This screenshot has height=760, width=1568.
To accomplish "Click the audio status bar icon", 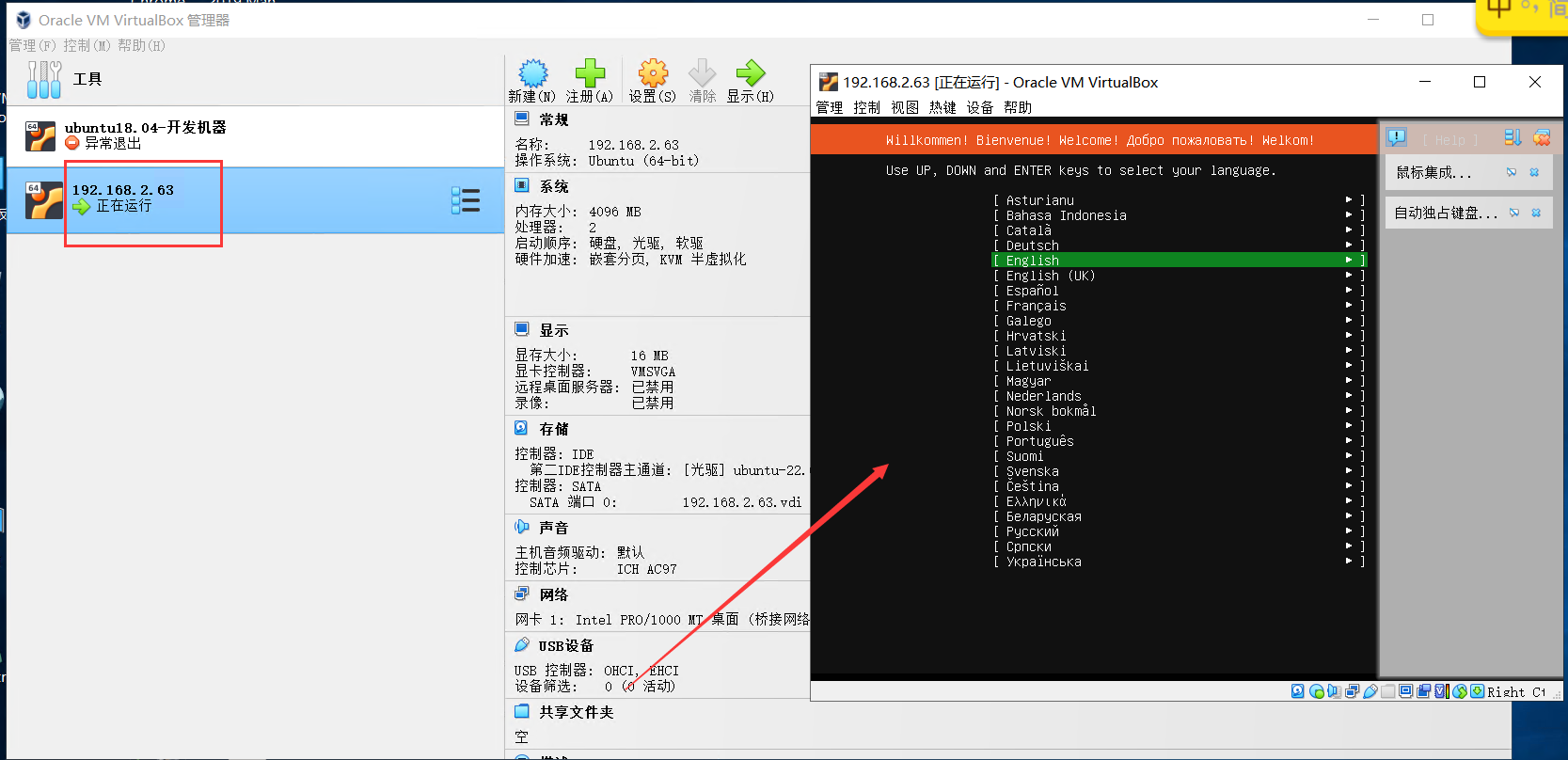I will point(1334,691).
